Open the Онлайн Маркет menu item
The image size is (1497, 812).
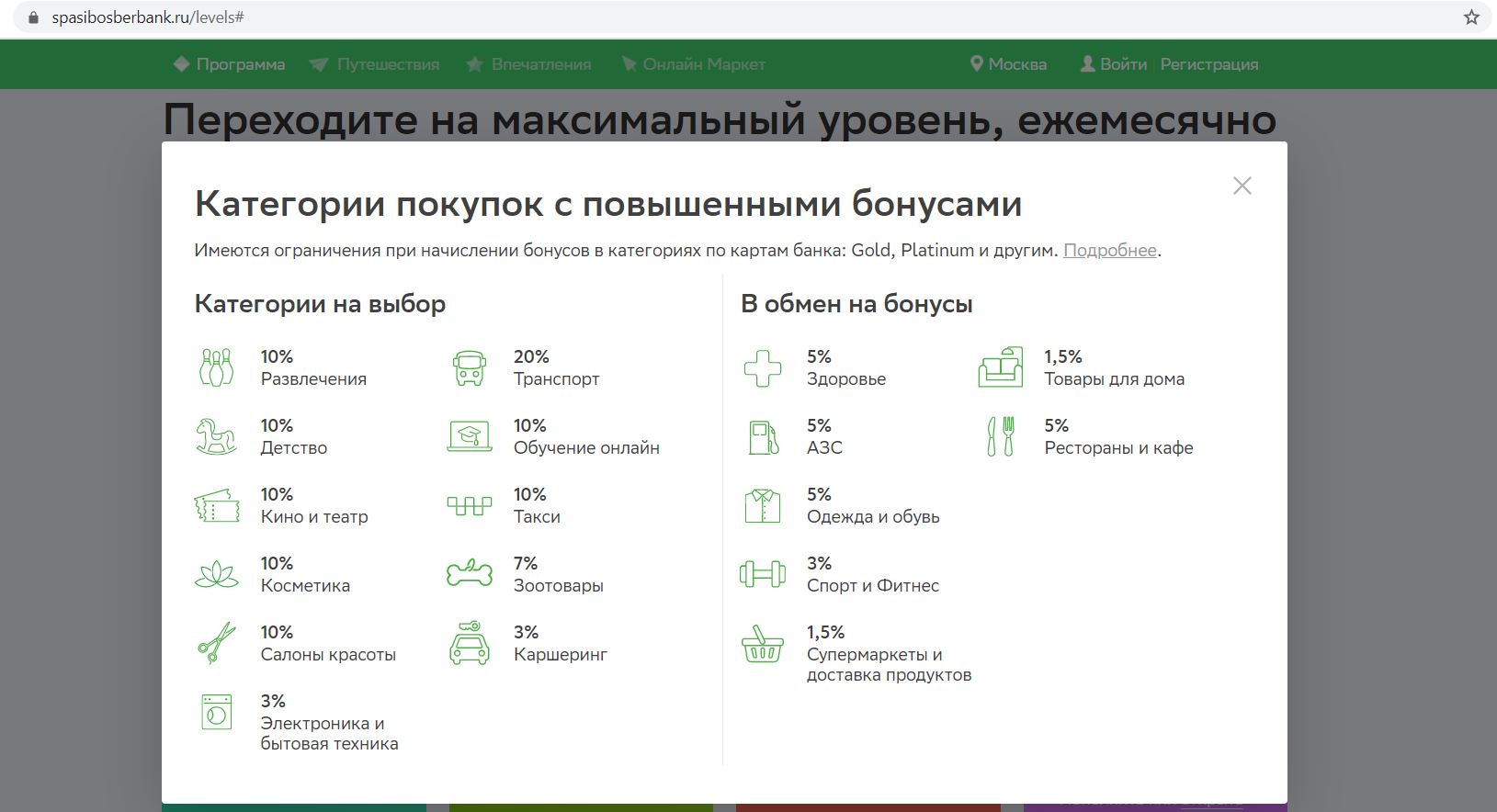coord(694,64)
